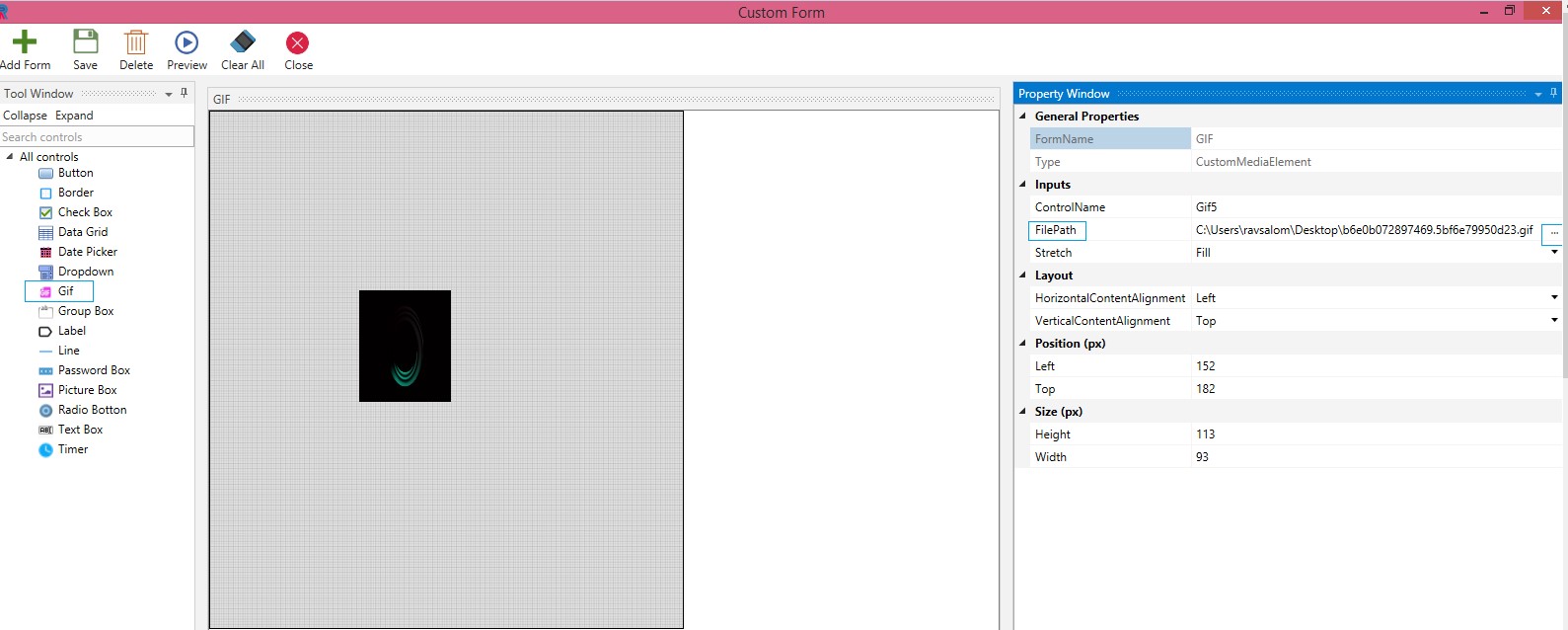Click the Clear All eraser icon
Screen dimensions: 1568x630
[x=243, y=42]
